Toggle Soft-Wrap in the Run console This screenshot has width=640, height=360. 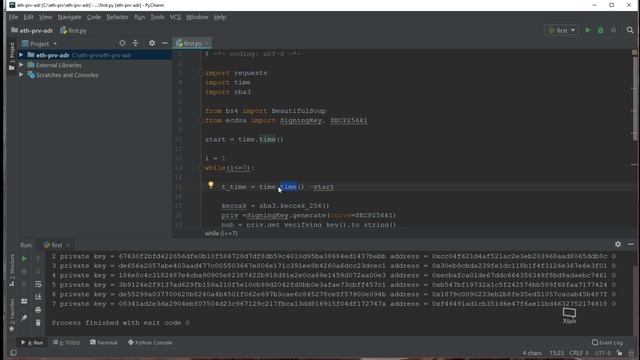38,284
